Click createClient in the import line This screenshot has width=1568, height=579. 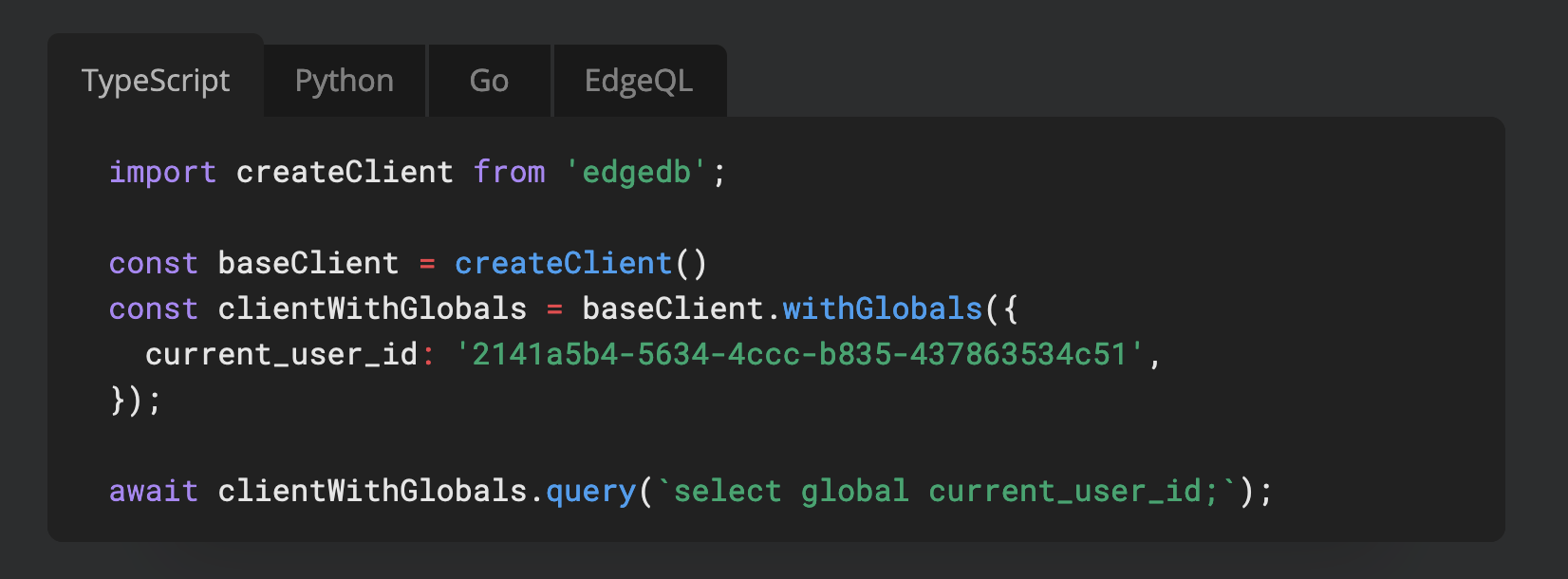click(x=345, y=172)
